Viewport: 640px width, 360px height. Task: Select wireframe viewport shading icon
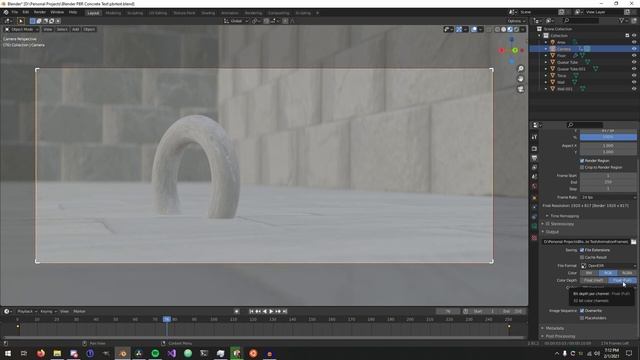tap(497, 29)
